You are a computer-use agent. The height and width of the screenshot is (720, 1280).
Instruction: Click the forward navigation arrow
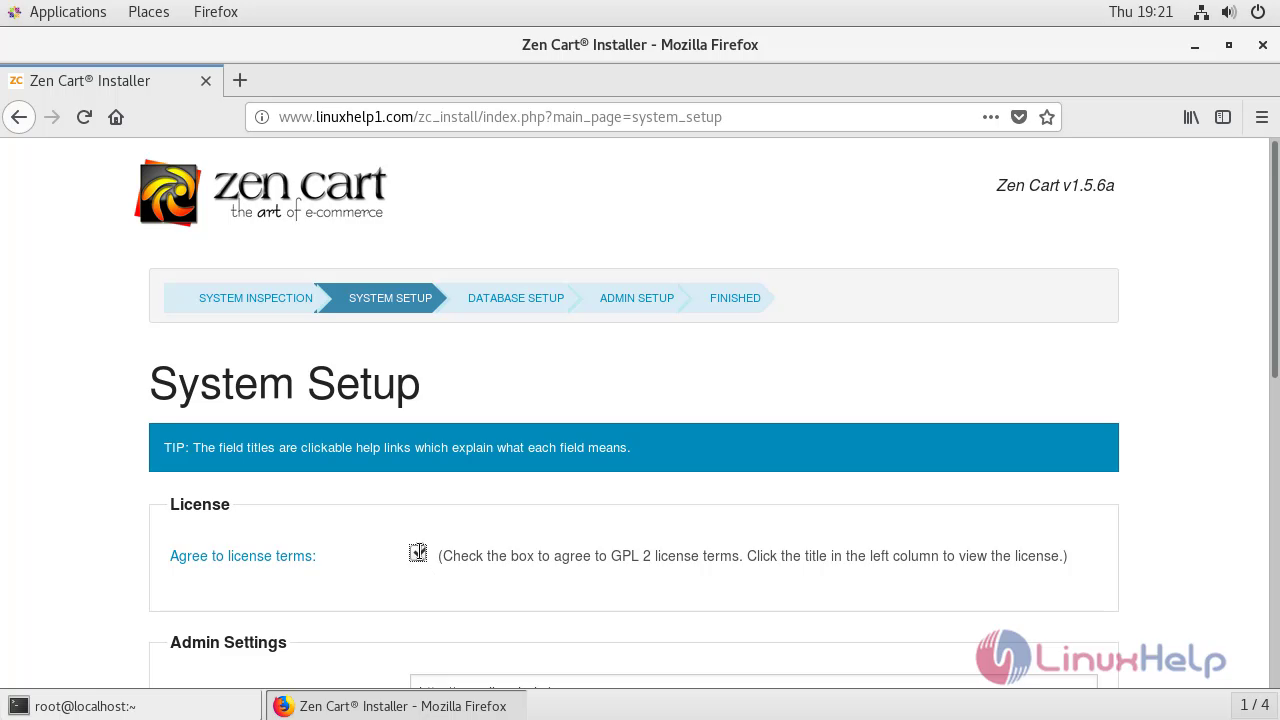[52, 117]
